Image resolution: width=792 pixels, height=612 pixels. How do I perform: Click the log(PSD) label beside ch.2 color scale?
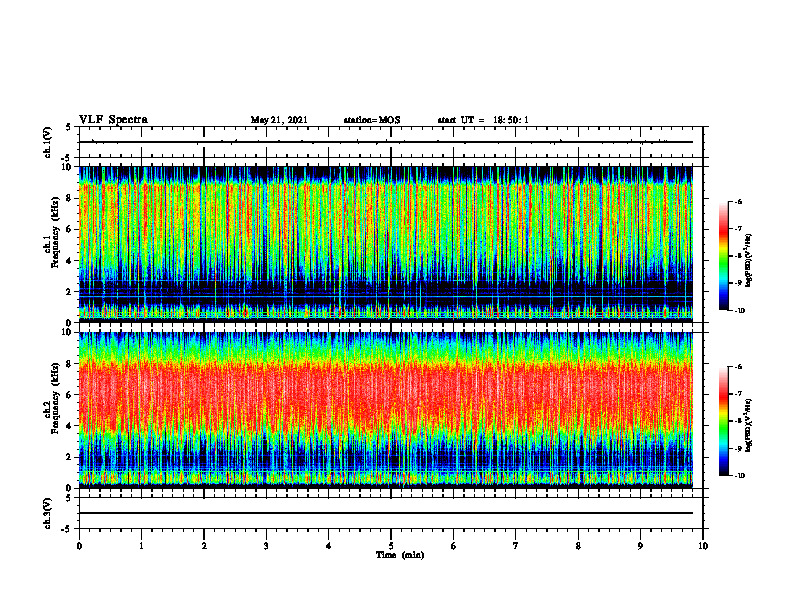click(749, 426)
